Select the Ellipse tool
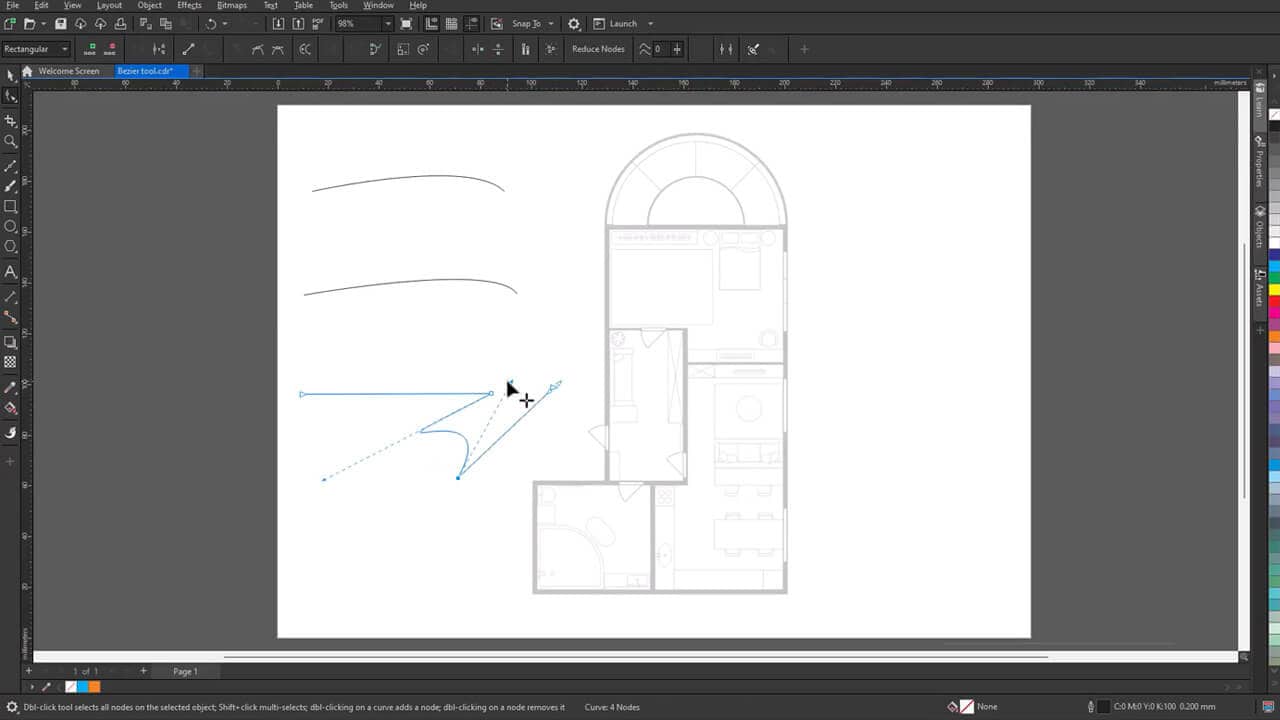1280x720 pixels. pyautogui.click(x=10, y=226)
